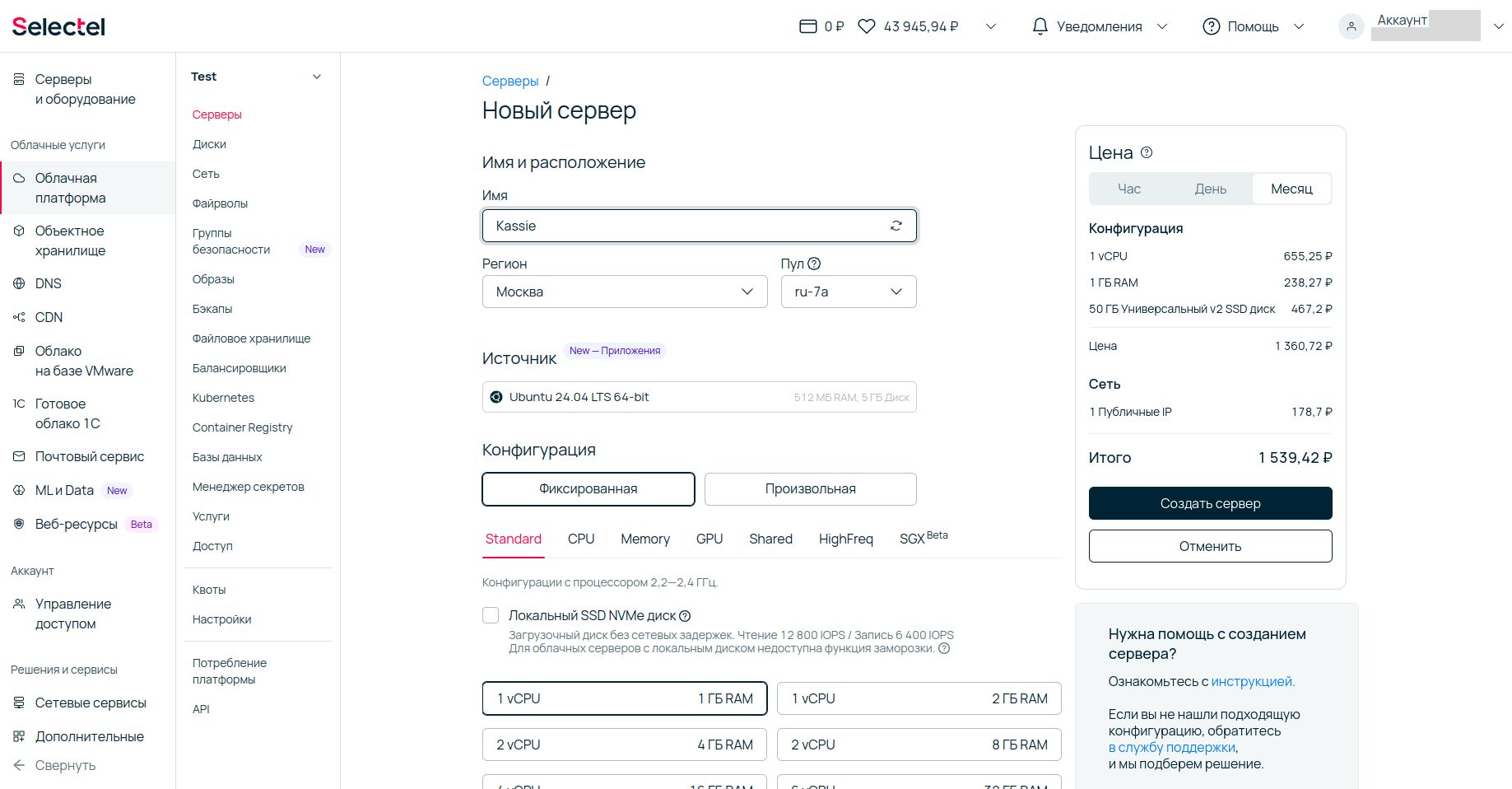Click the balance card icon in header

(x=807, y=26)
